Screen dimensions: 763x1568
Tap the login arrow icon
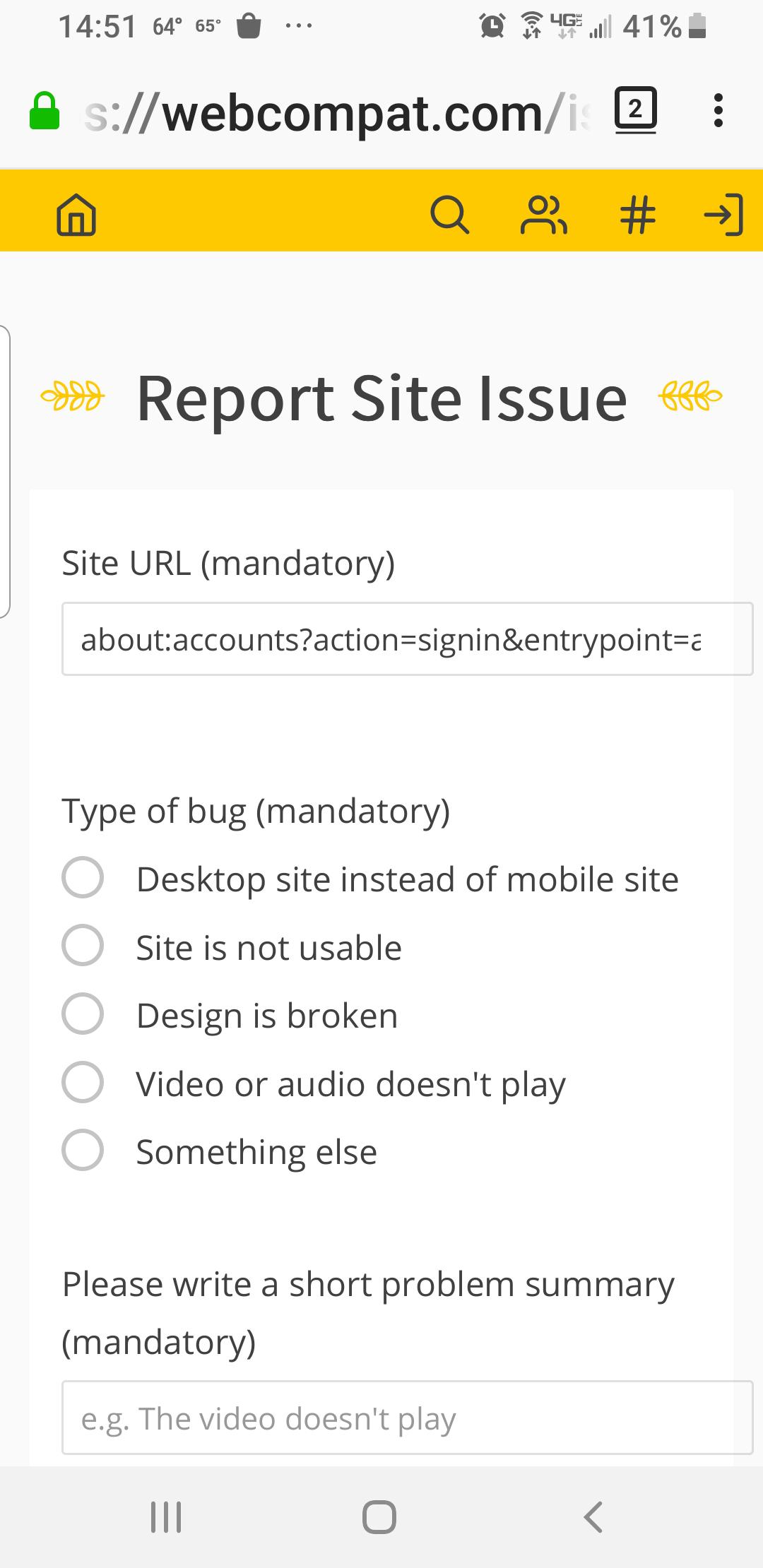click(x=724, y=214)
